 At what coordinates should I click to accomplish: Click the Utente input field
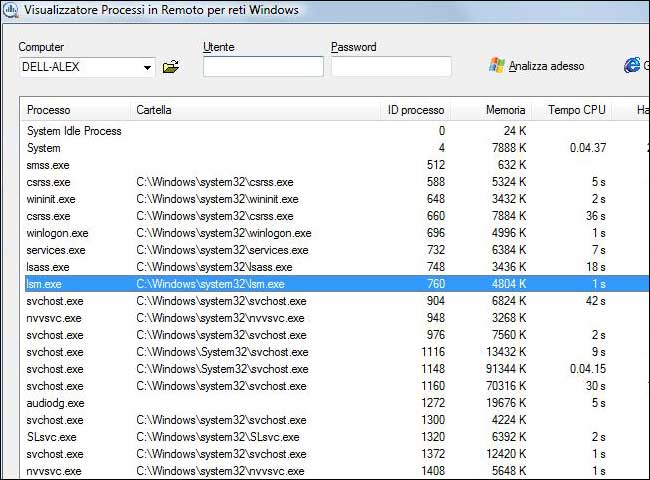pos(263,67)
